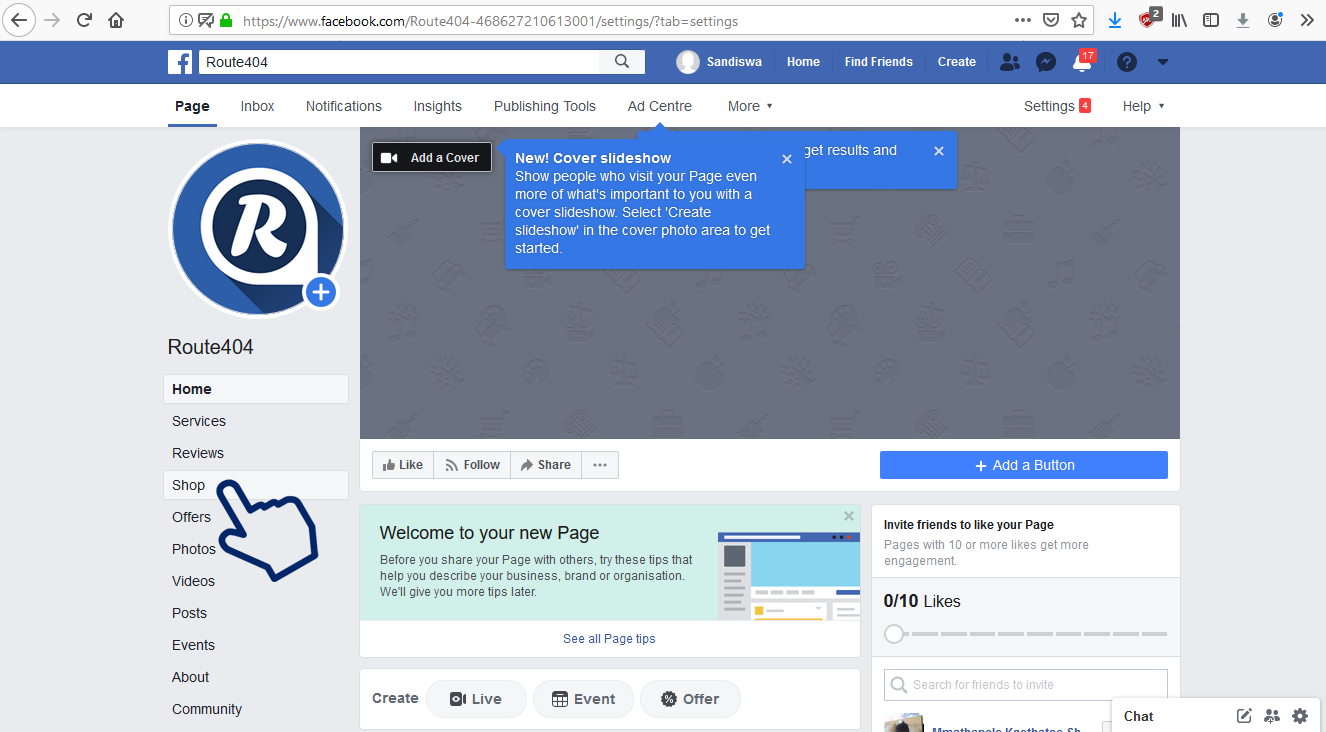Open chat settings gear icon
The image size is (1326, 732).
[x=1300, y=716]
